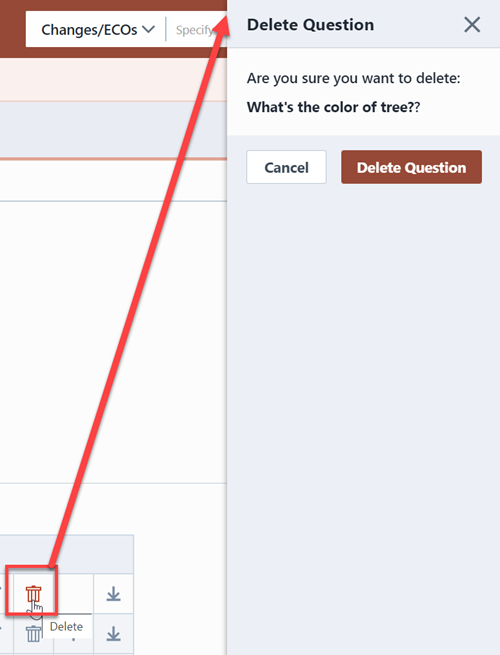Click the first row's download arrow icon
The image size is (500, 655).
click(113, 594)
